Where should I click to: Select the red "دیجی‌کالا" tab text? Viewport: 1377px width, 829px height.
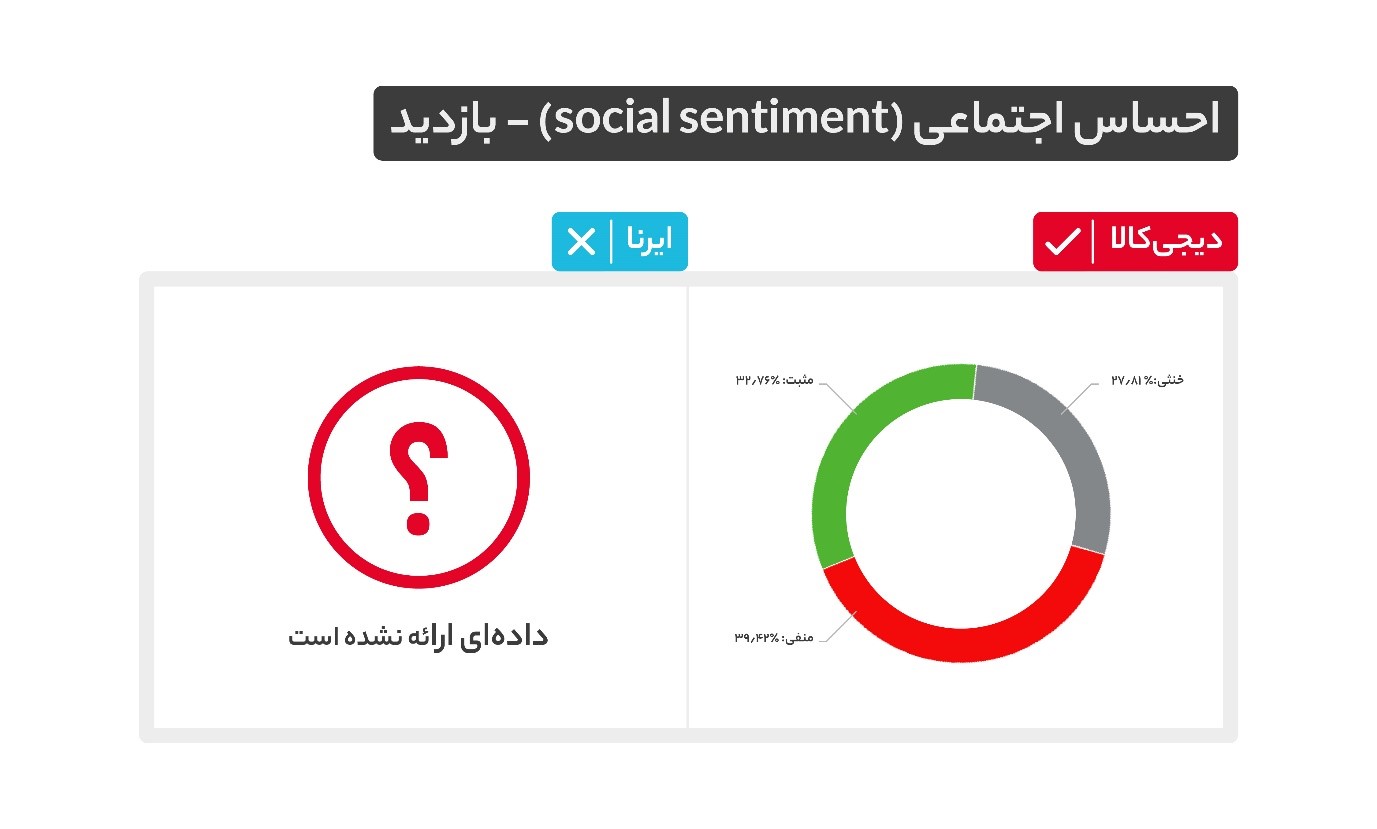(1165, 241)
